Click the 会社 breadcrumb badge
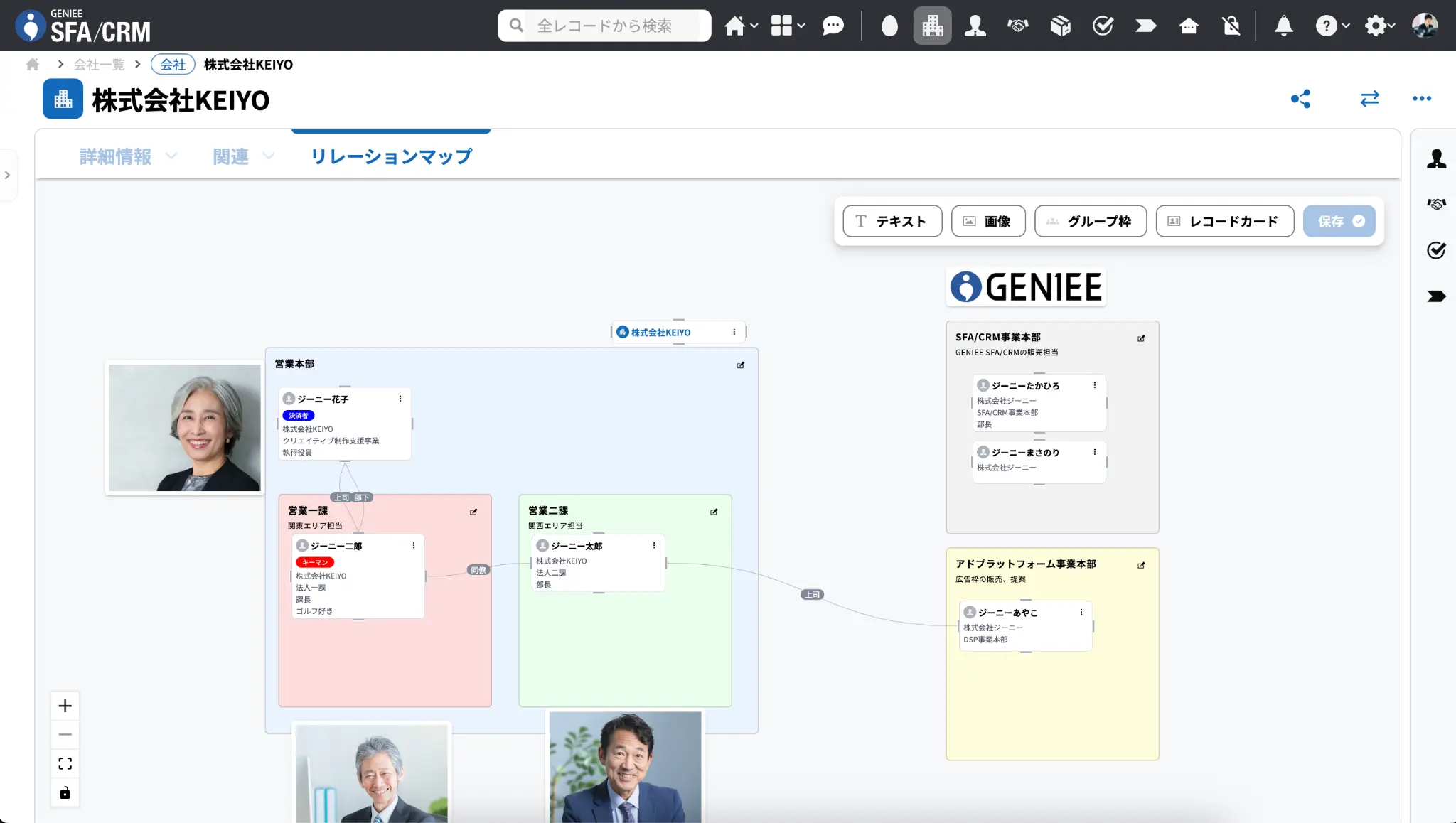The image size is (1456, 823). (173, 65)
